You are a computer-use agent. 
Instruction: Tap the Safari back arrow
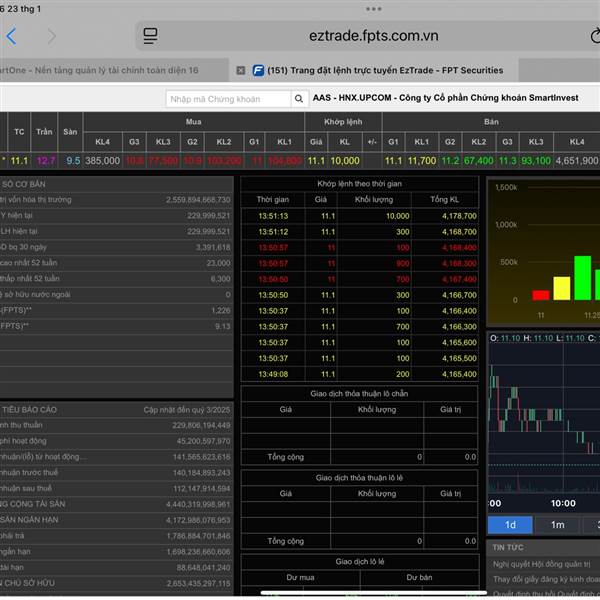point(11,36)
